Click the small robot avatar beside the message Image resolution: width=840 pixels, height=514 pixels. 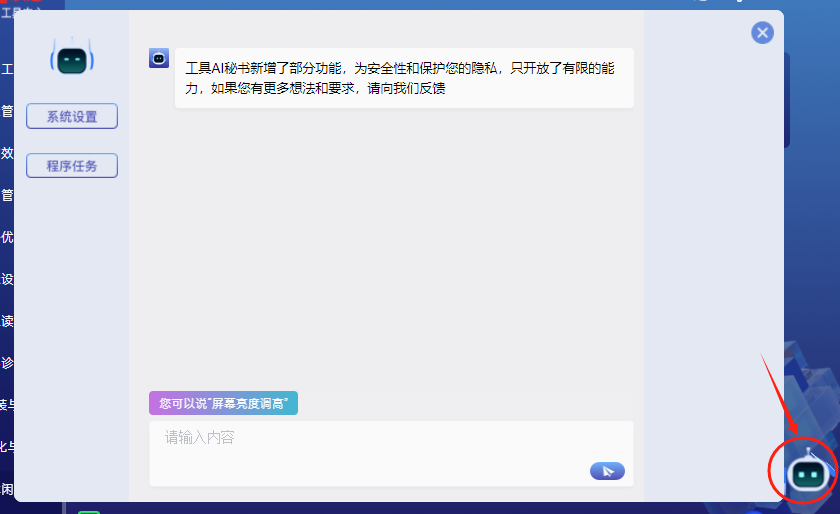click(x=159, y=58)
